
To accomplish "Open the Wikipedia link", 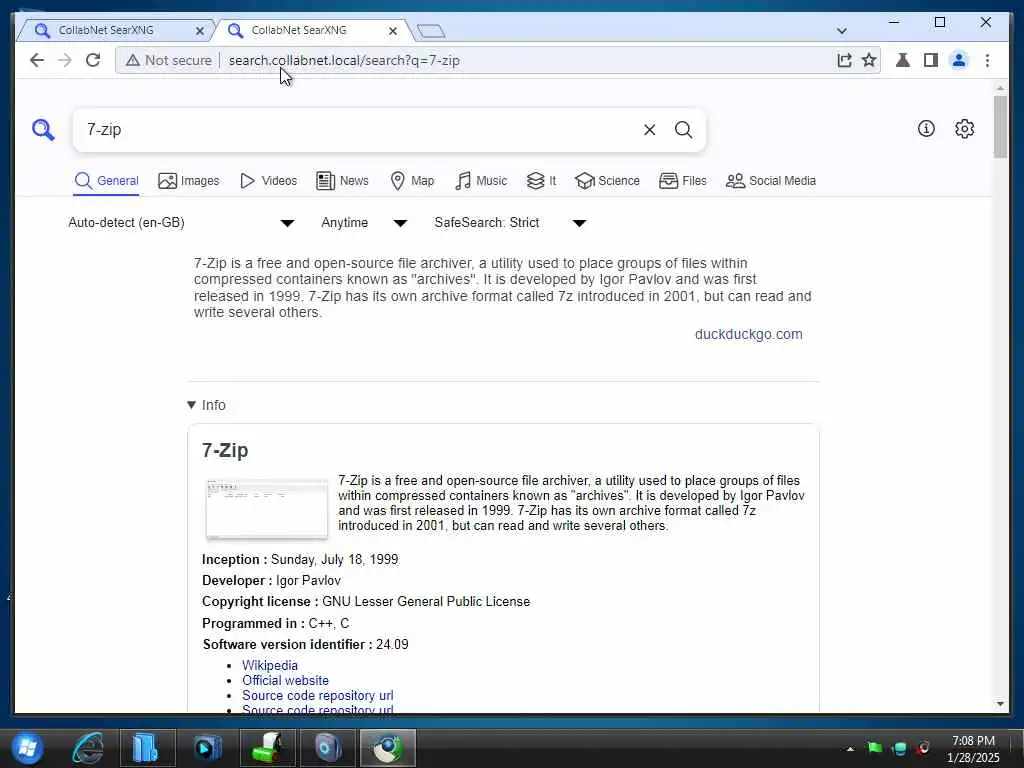I will [270, 665].
